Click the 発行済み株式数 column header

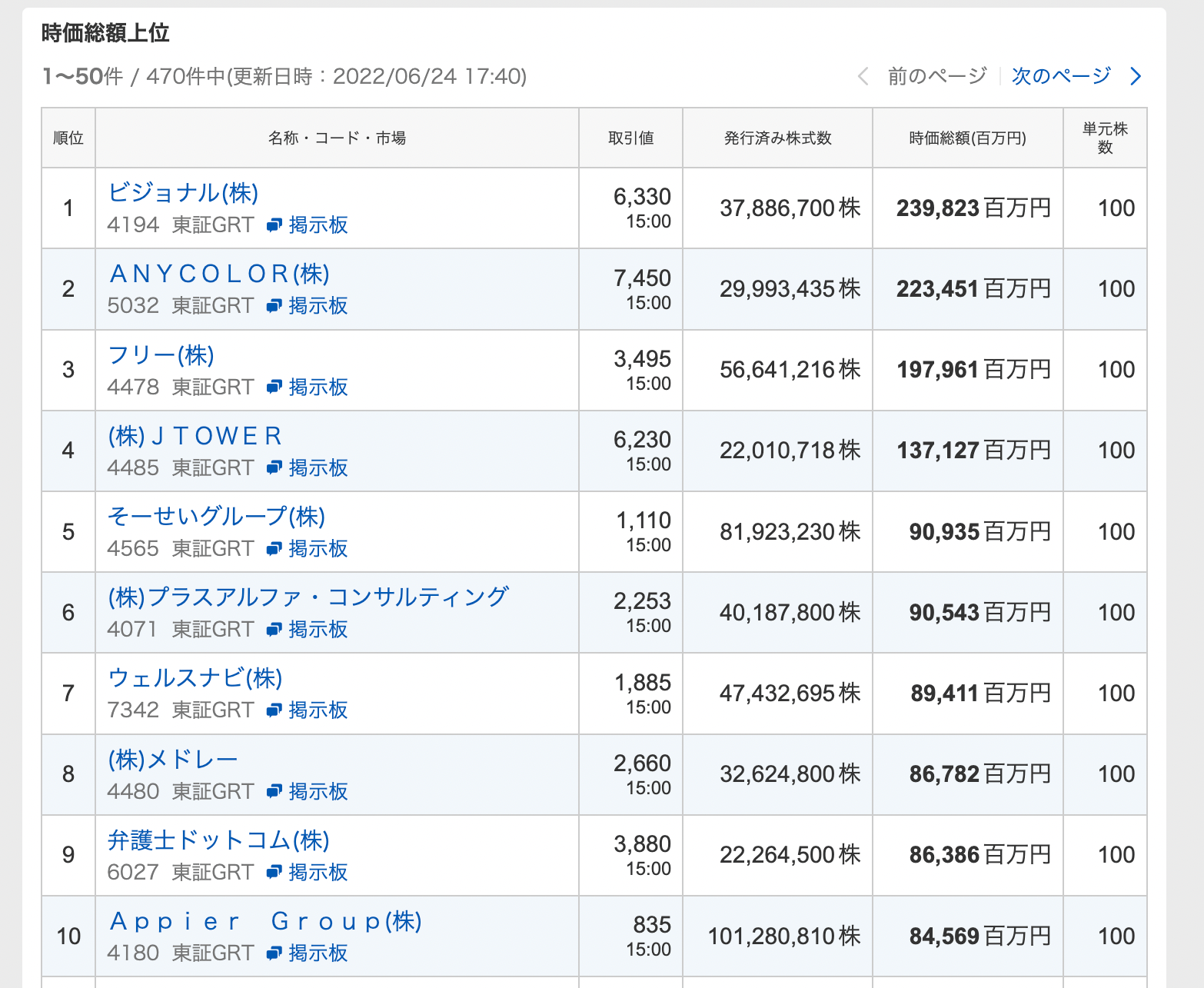777,138
